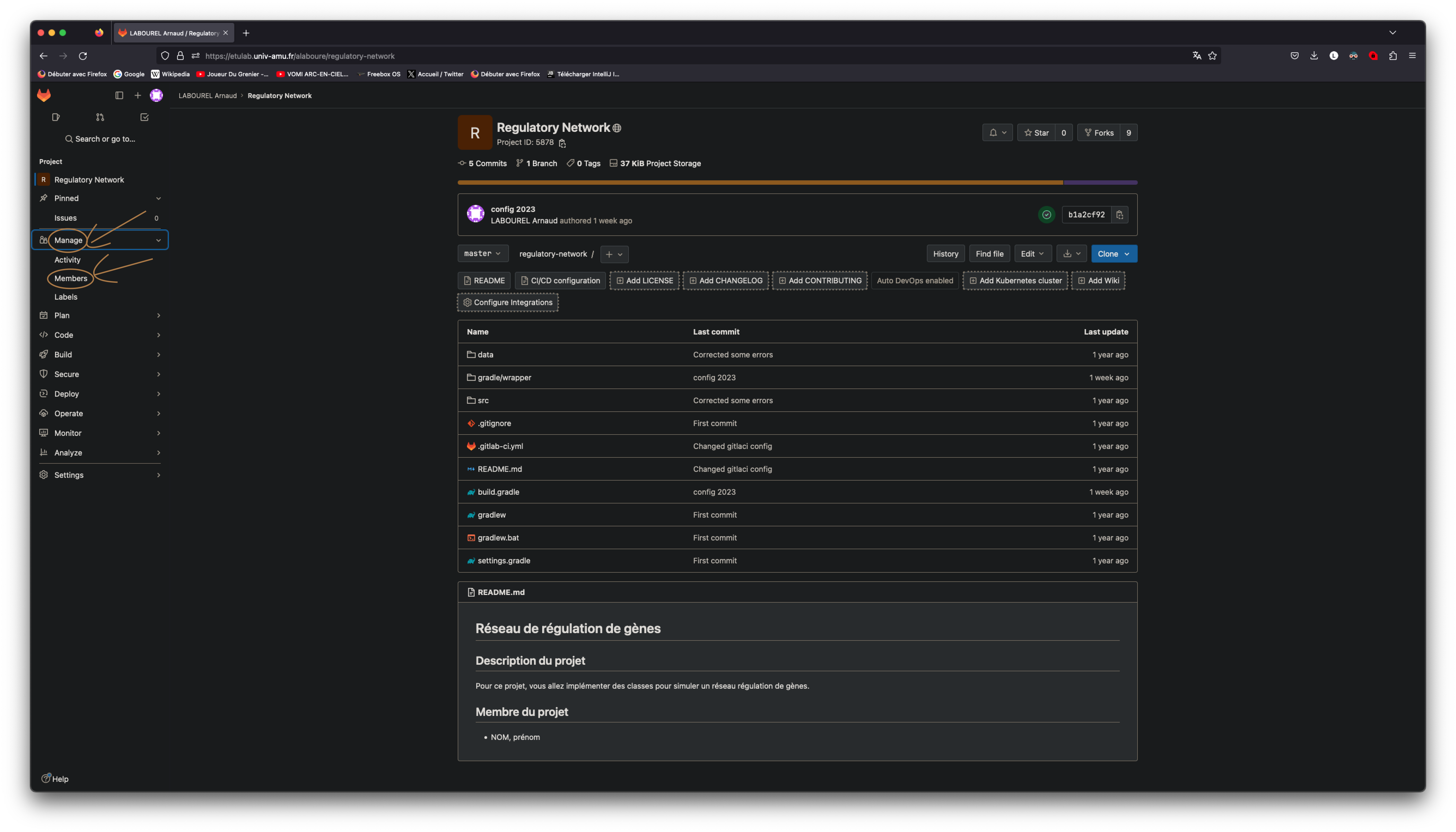Expand the Settings sidebar section
This screenshot has width=1456, height=832.
100,475
